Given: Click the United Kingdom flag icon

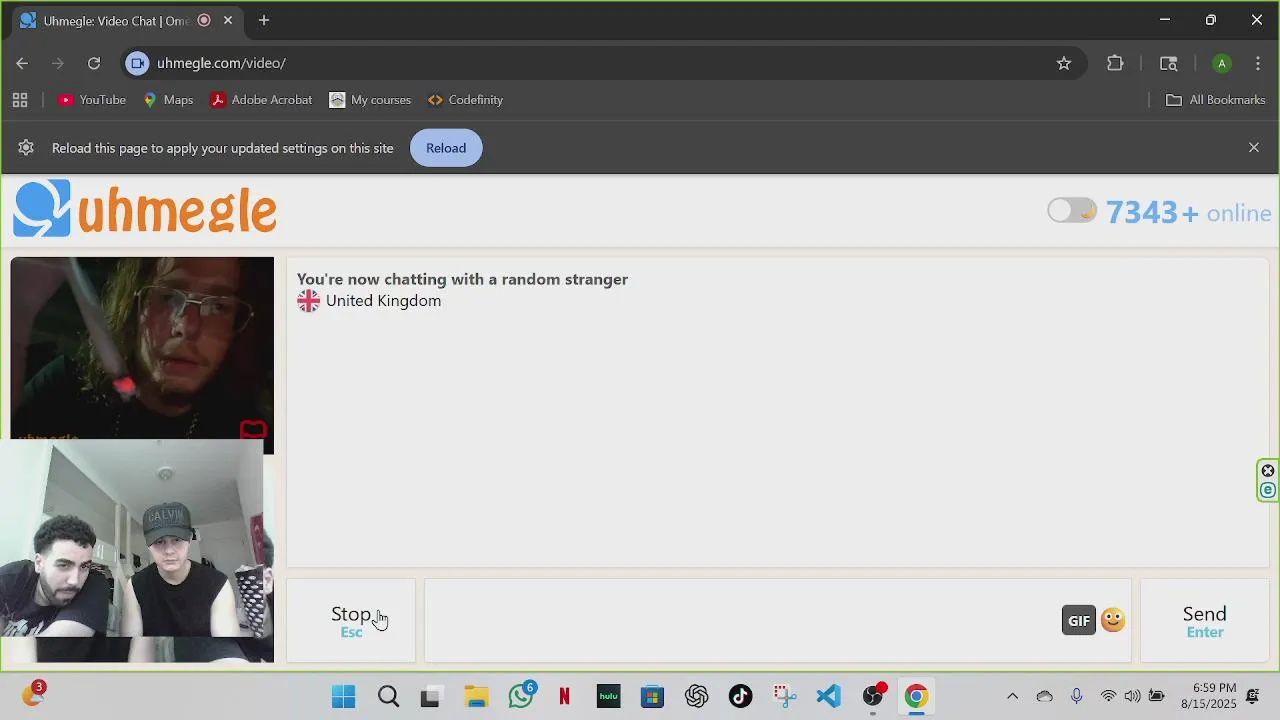Looking at the screenshot, I should pos(308,301).
